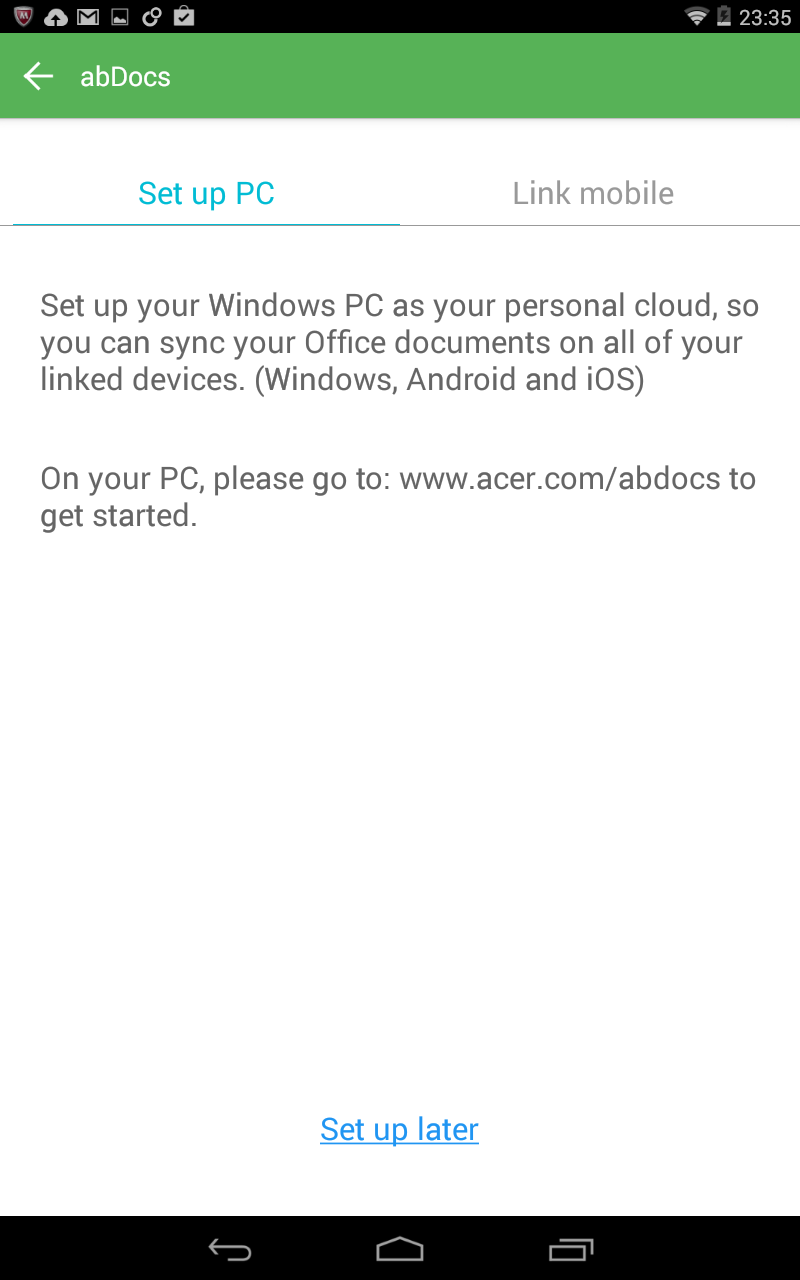
Task: Open the Play Store bag notification
Action: point(183,16)
